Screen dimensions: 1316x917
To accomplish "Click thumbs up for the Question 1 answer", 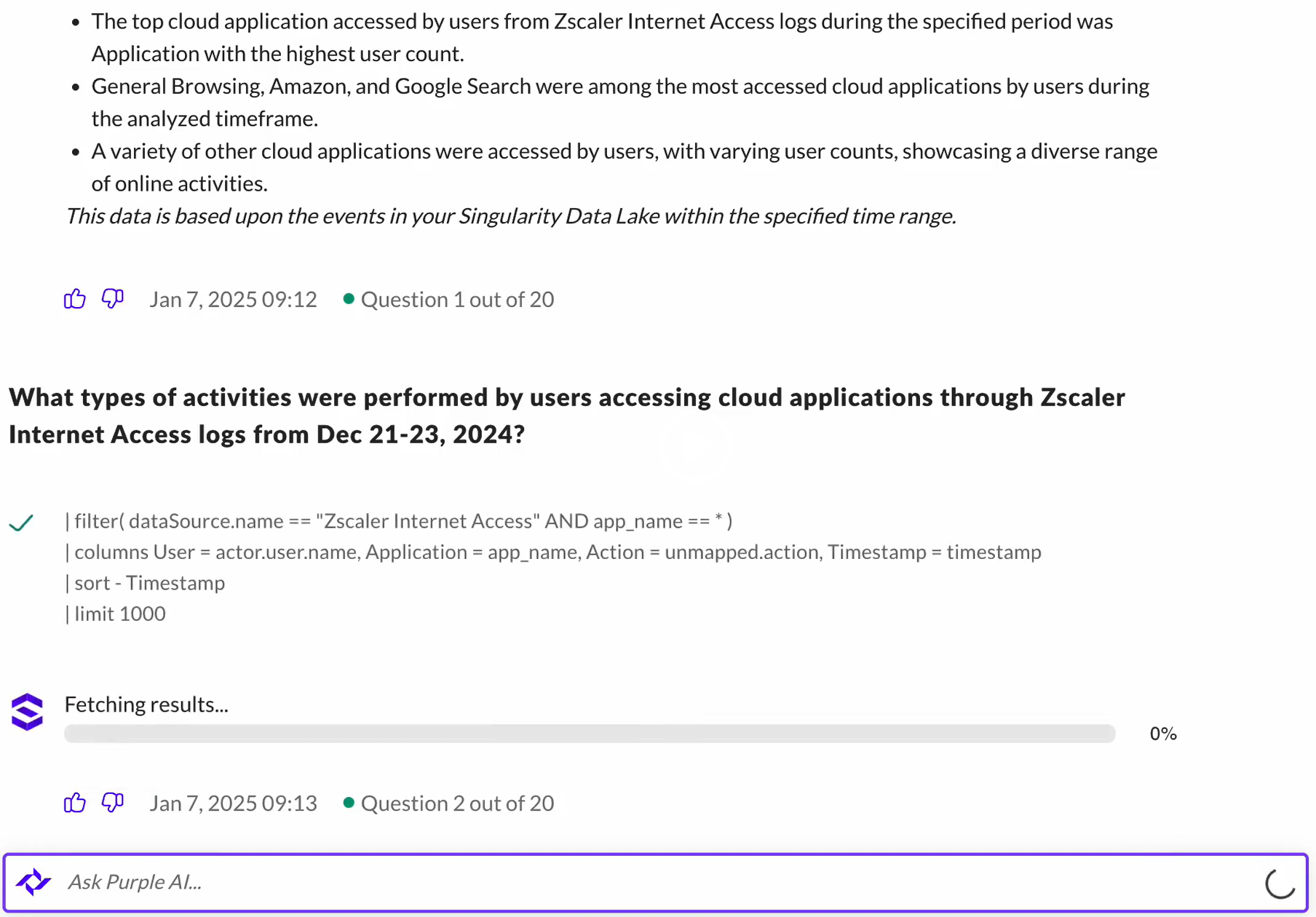I will tap(74, 299).
